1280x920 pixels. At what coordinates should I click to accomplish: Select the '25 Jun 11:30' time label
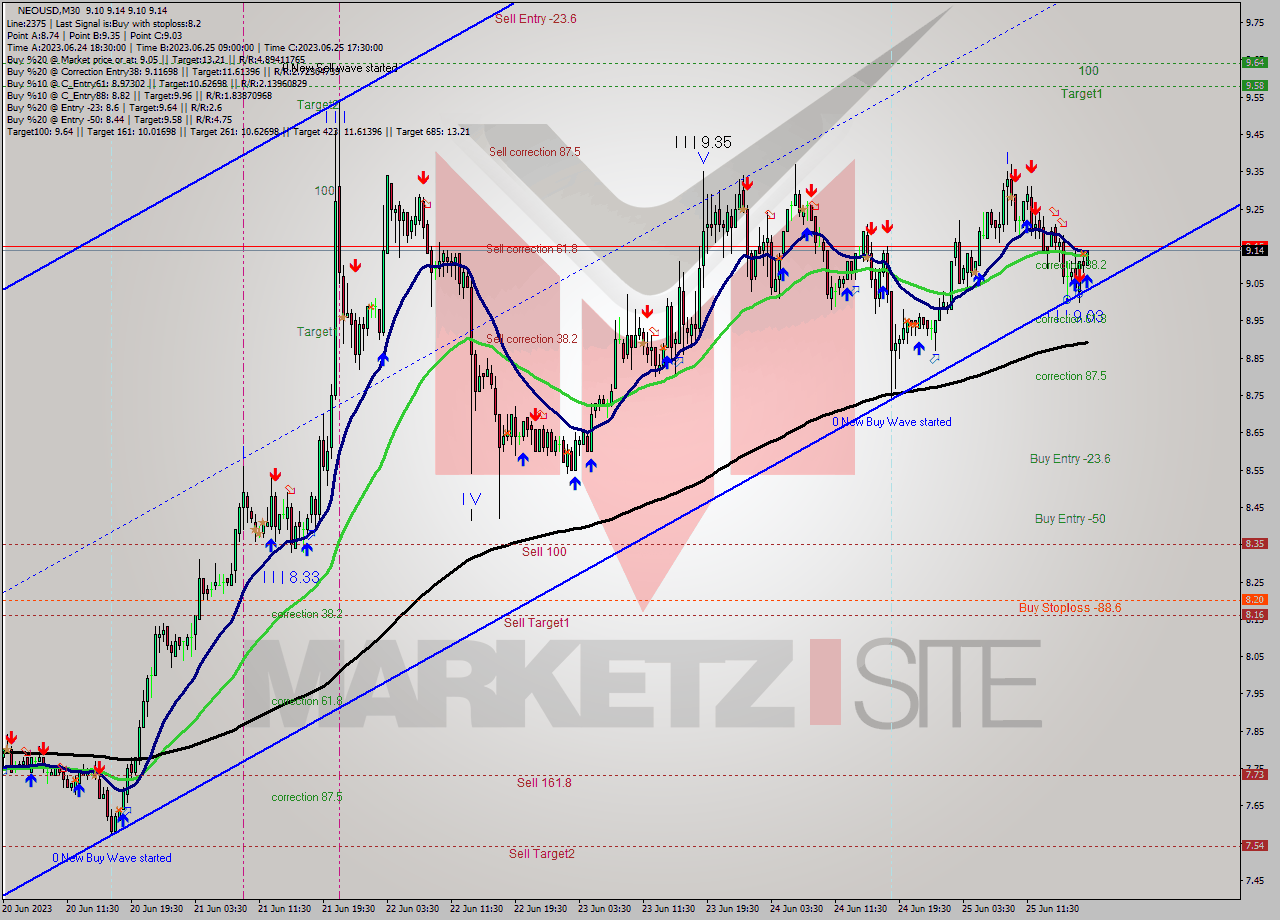click(1052, 909)
